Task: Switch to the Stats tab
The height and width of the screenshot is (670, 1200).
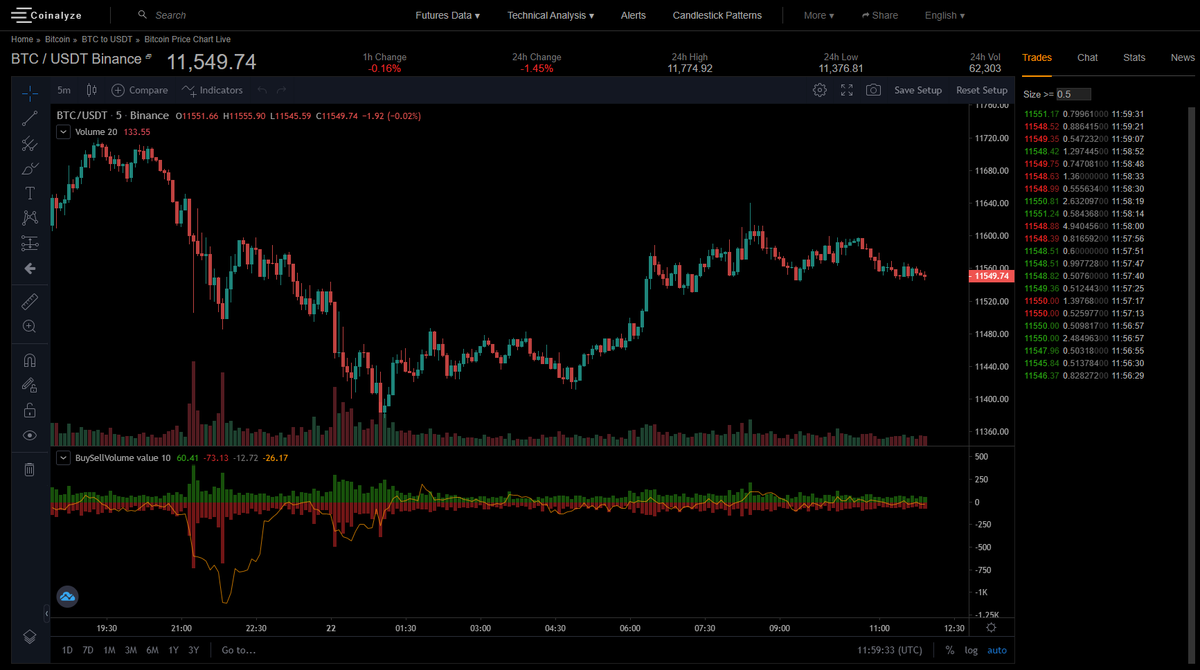Action: 1134,57
